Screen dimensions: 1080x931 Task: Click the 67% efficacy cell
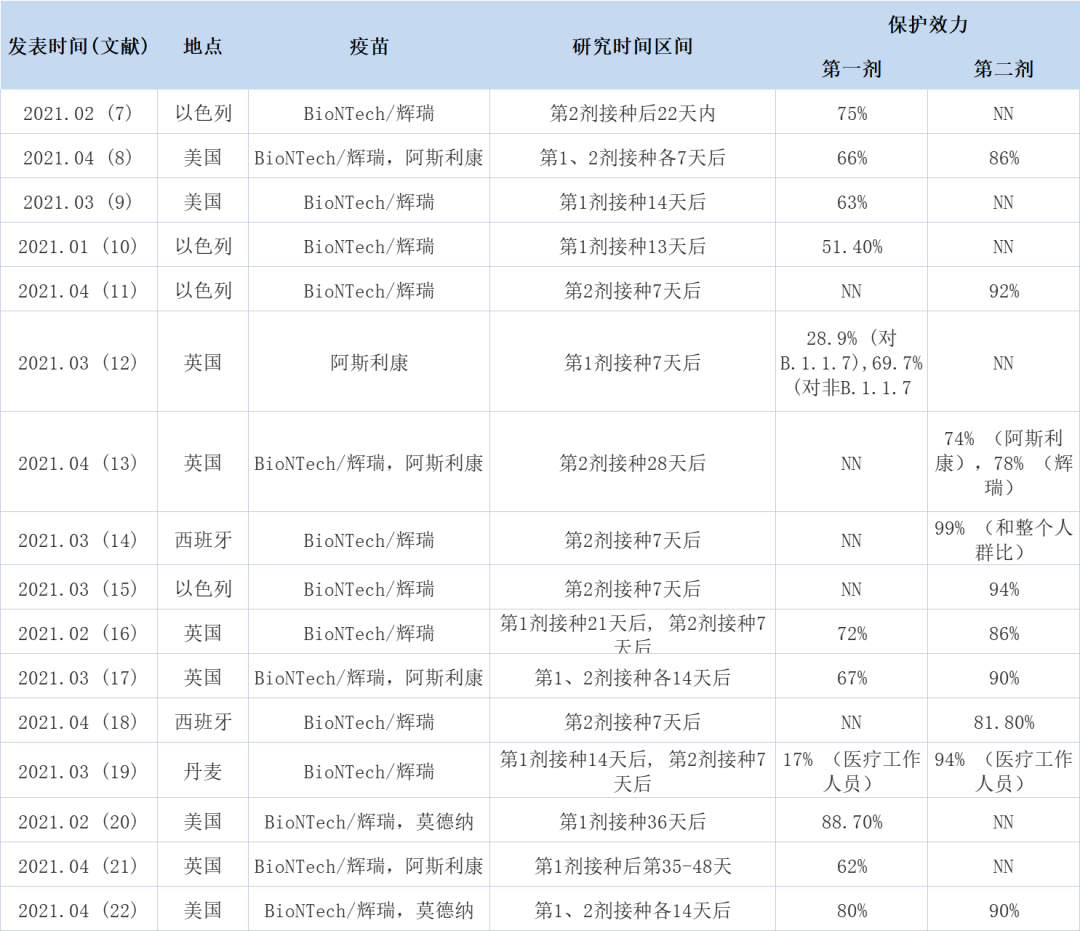[851, 678]
